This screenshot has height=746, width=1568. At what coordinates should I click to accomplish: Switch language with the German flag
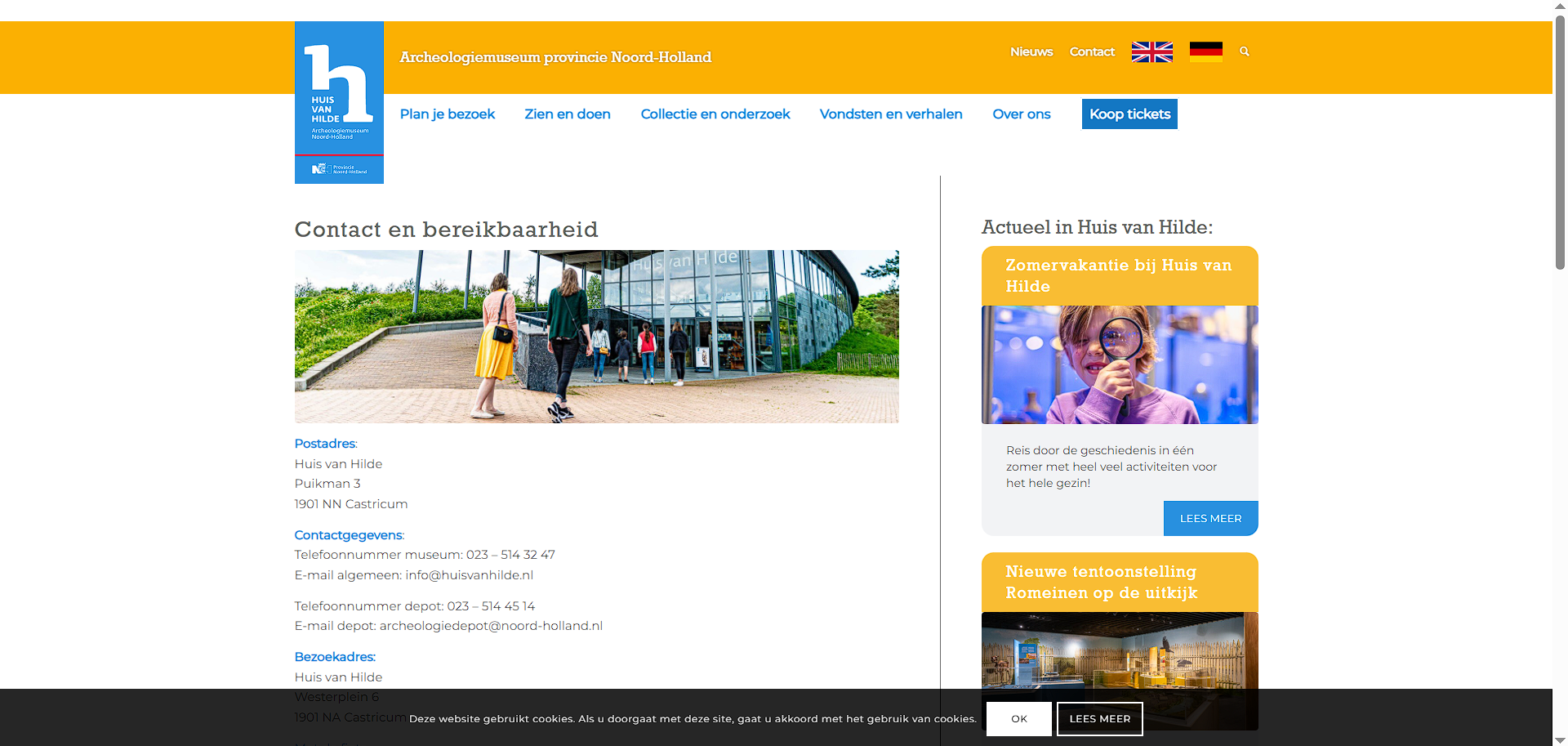pos(1205,52)
